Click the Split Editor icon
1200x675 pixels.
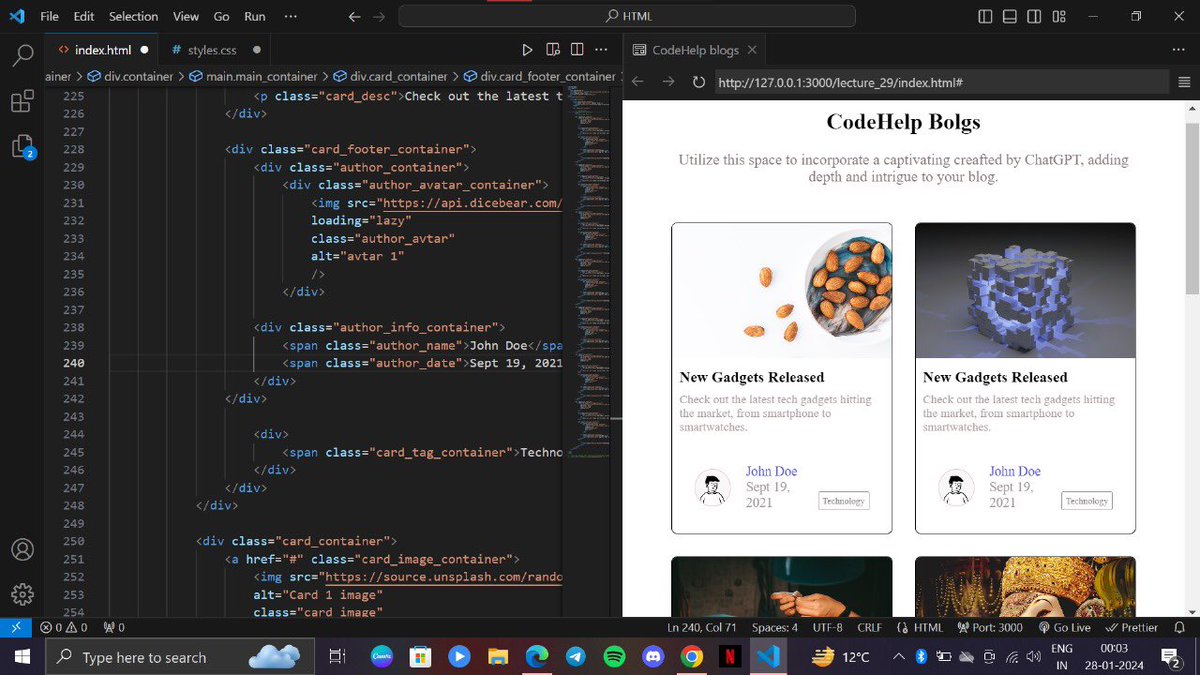[577, 49]
